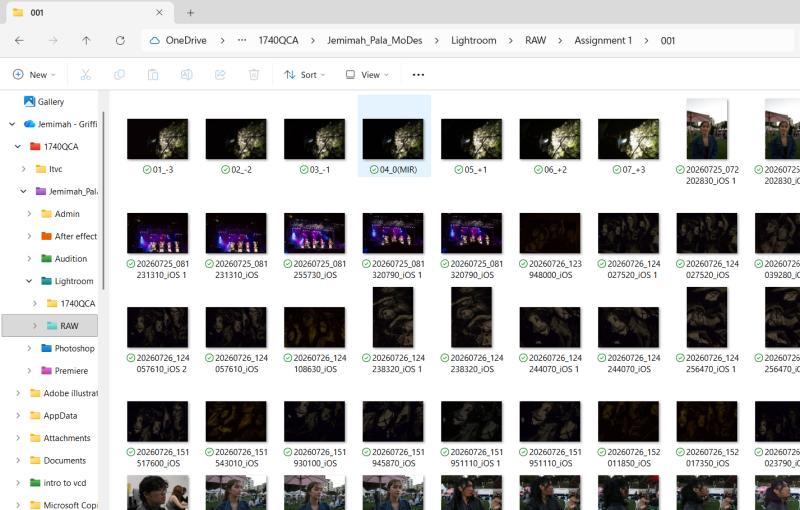Click the OneDrive cloud icon in address bar
800x510 pixels.
click(155, 40)
